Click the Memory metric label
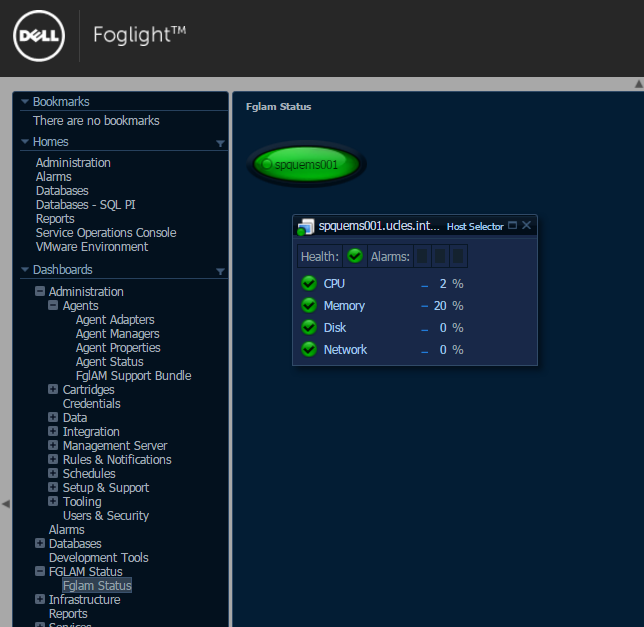This screenshot has width=644, height=627. point(344,305)
